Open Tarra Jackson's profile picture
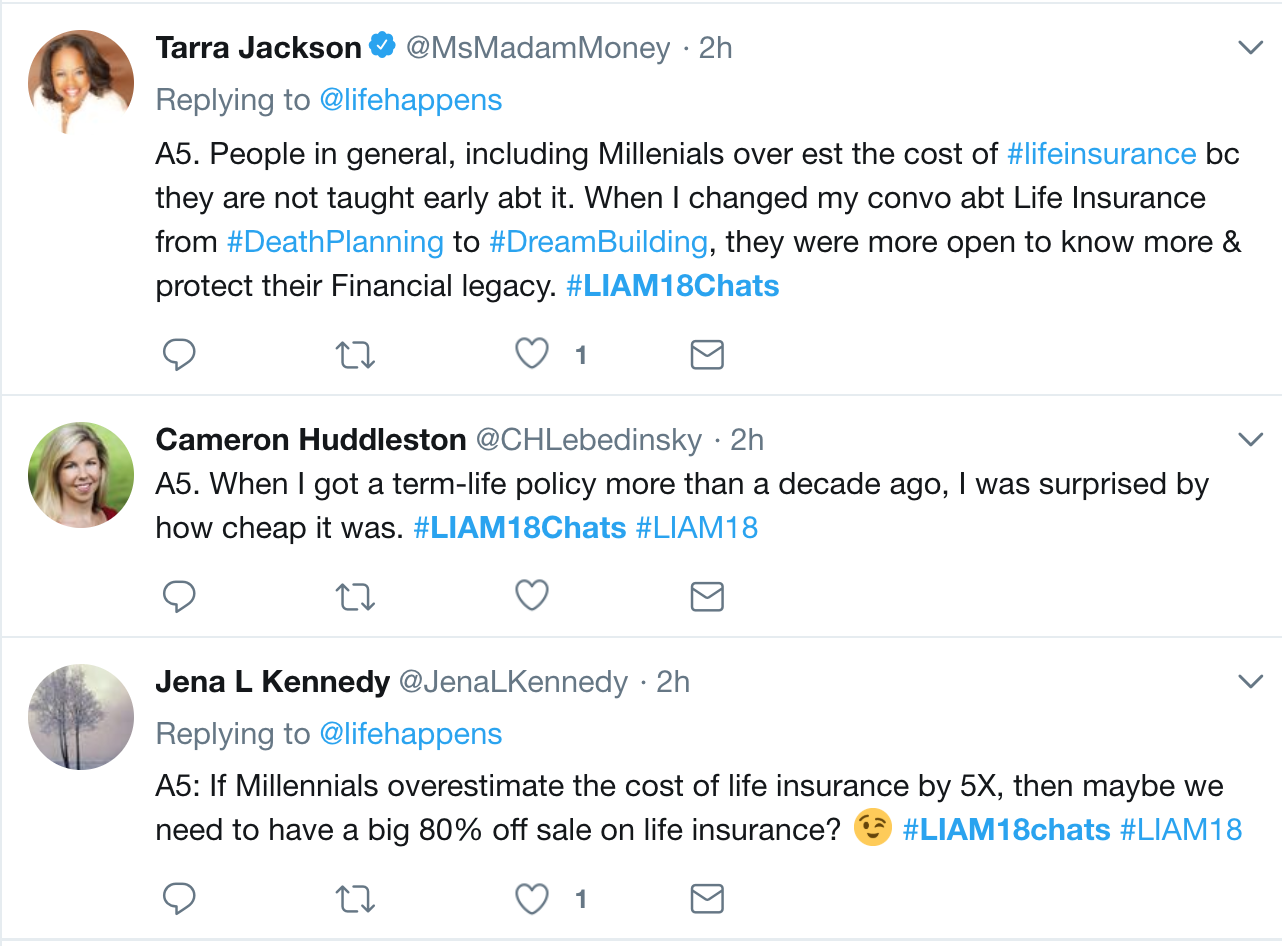1282x946 pixels. pos(81,83)
